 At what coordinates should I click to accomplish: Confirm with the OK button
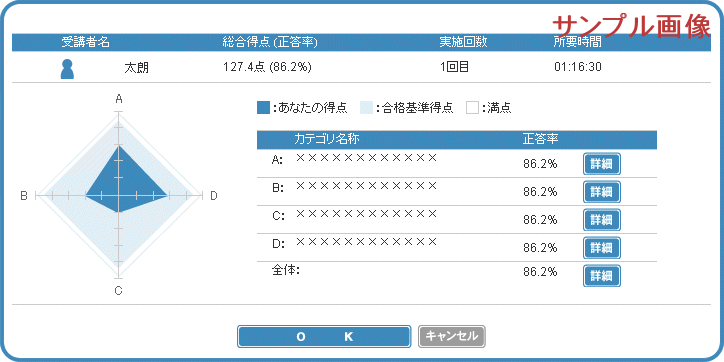[x=324, y=337]
